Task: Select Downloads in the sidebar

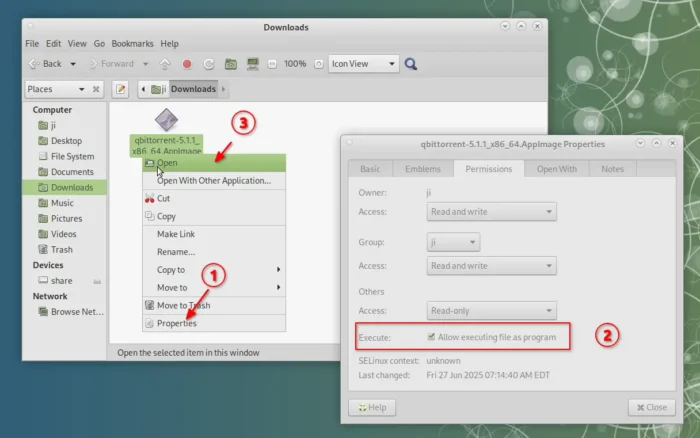Action: 65,188
